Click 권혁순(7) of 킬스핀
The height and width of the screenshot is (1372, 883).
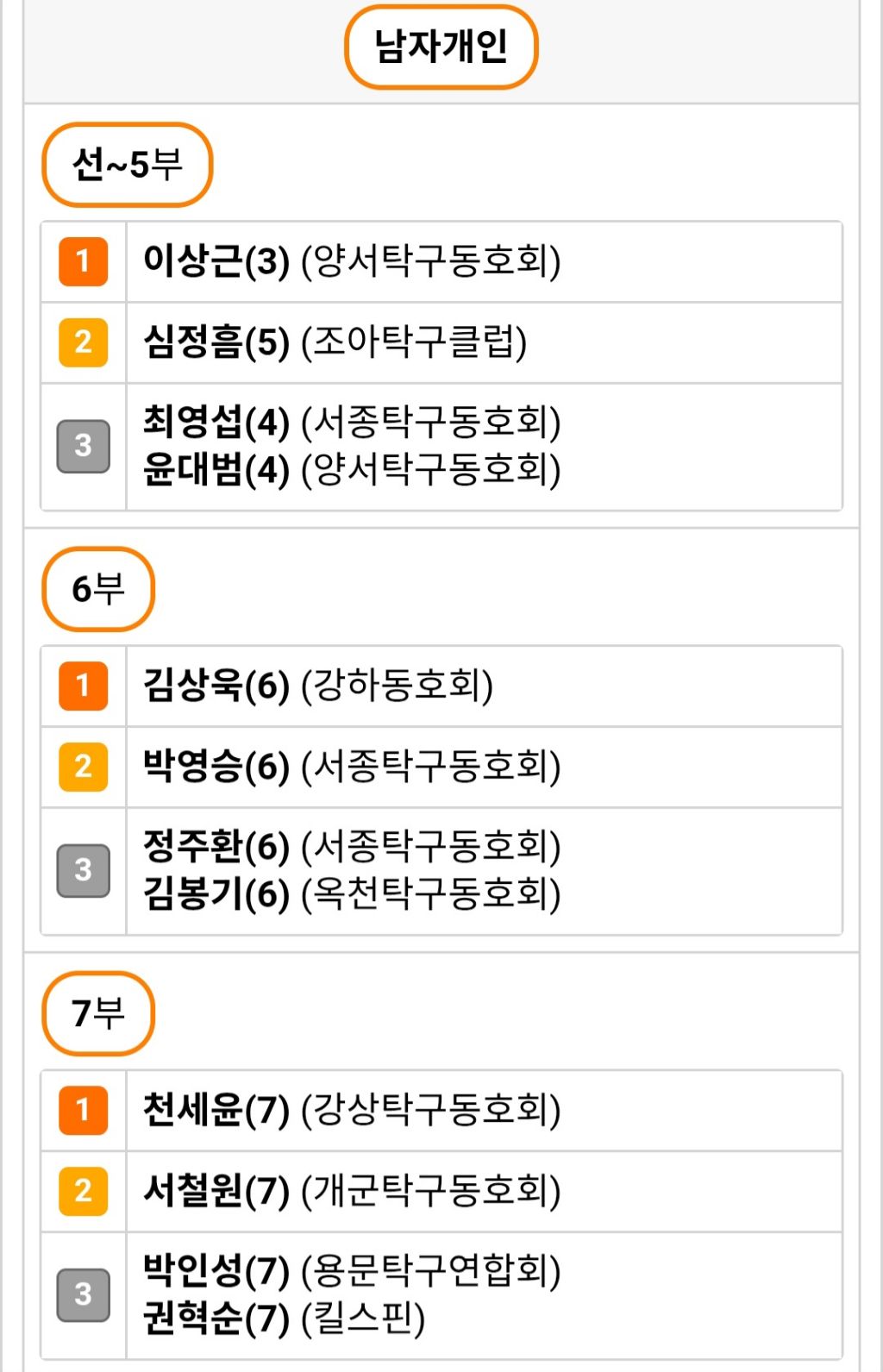284,1319
